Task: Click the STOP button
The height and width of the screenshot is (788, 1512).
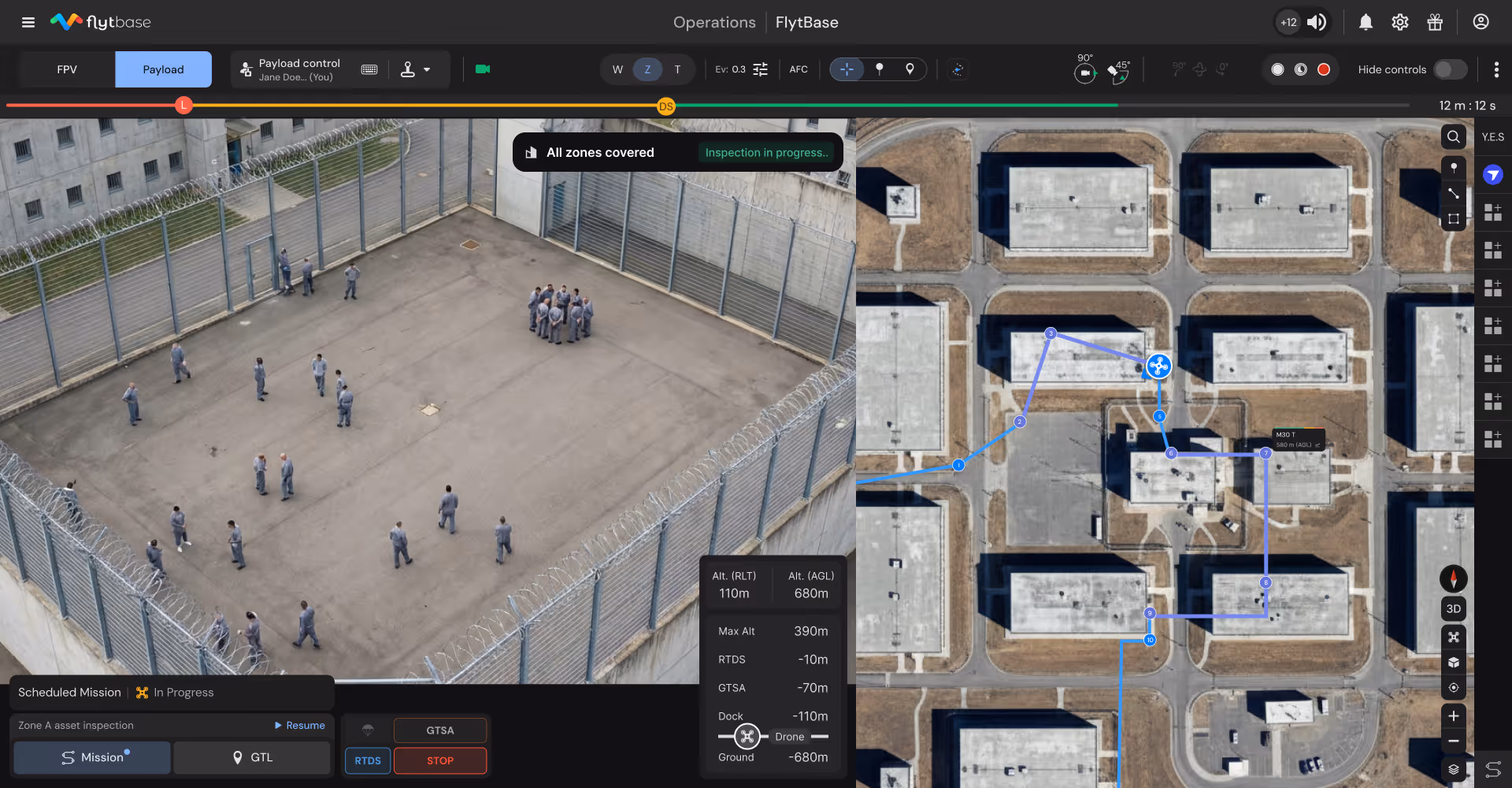Action: click(x=440, y=760)
